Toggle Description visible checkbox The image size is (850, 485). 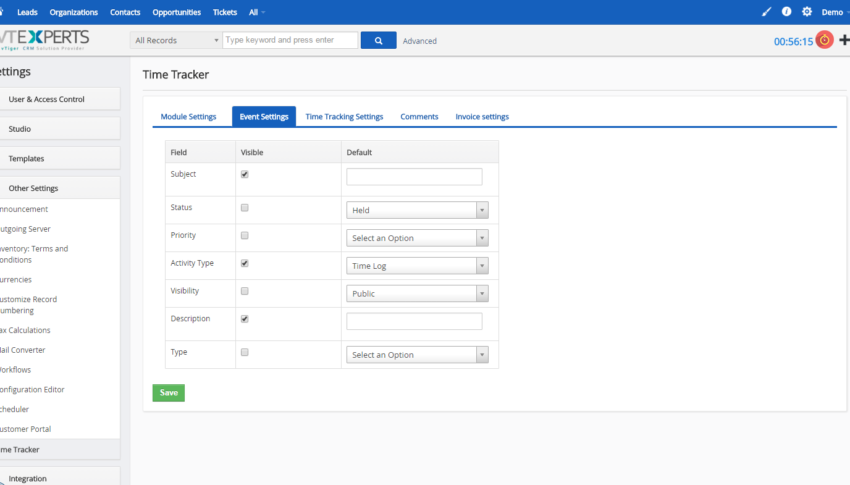pyautogui.click(x=244, y=319)
